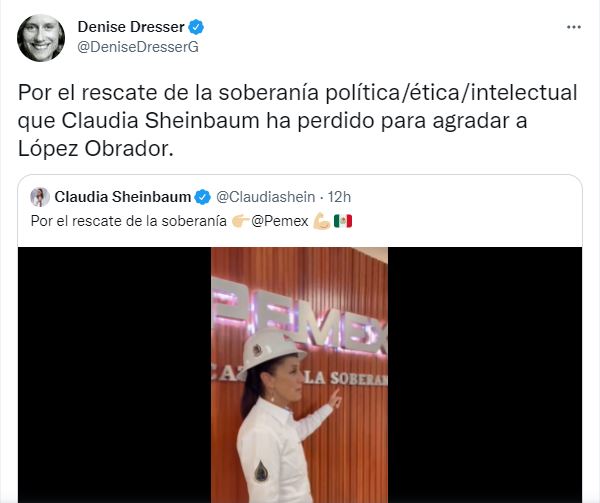Visit the @Claudiashein handle

[x=266, y=197]
